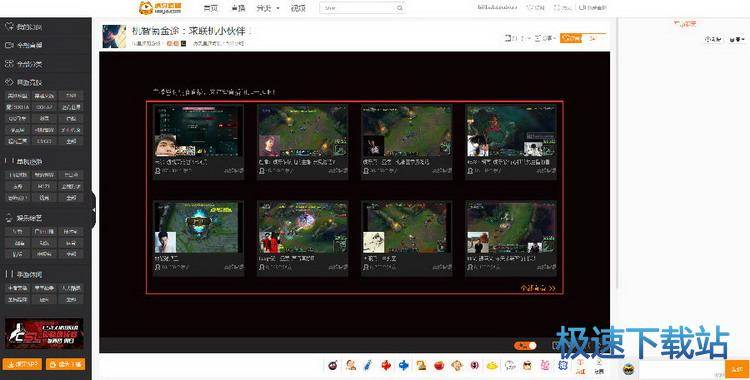Open the emoji picker beside chat input
Image resolution: width=750 pixels, height=380 pixels.
click(x=629, y=369)
